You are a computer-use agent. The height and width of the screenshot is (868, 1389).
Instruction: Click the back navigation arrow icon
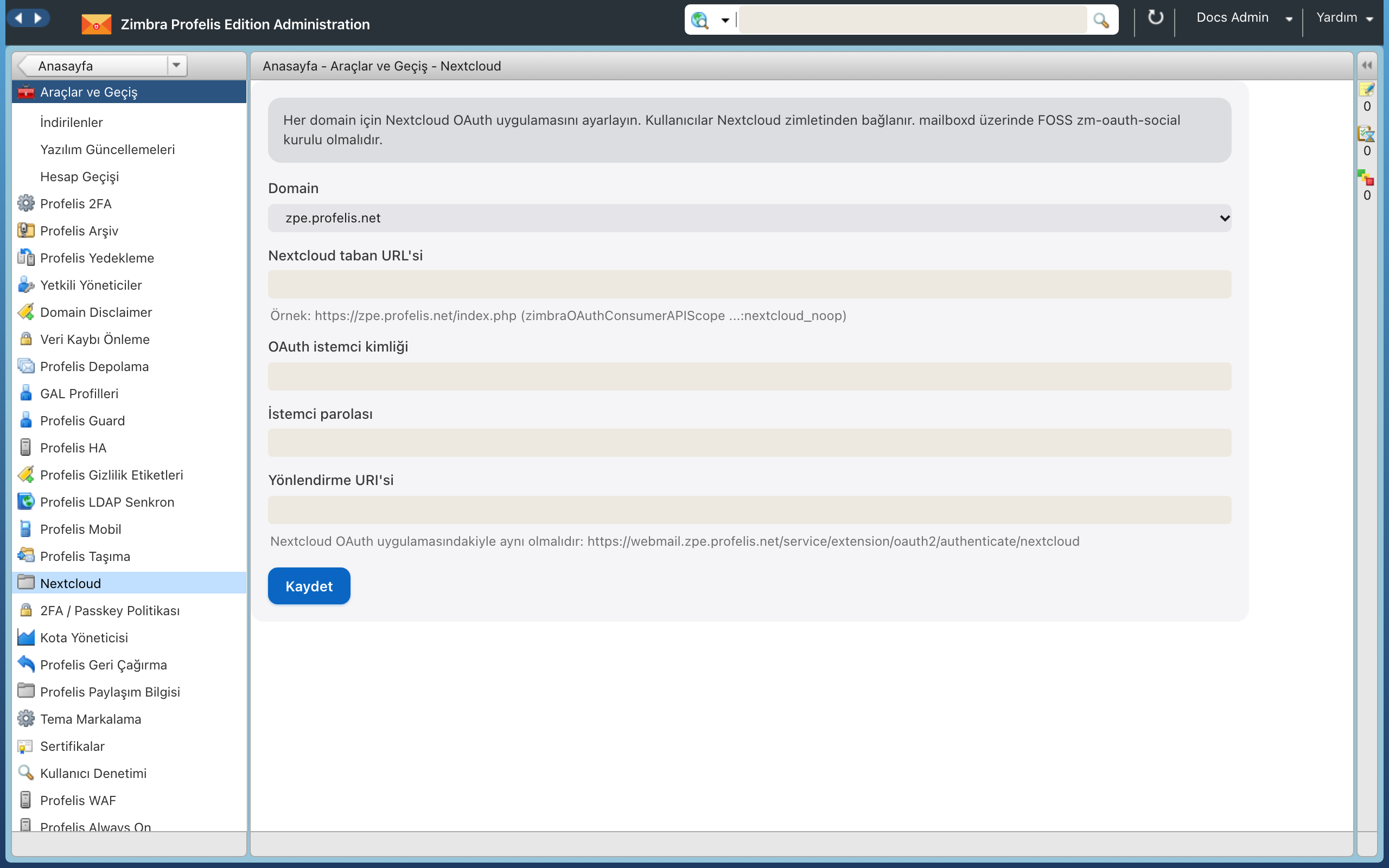click(19, 18)
